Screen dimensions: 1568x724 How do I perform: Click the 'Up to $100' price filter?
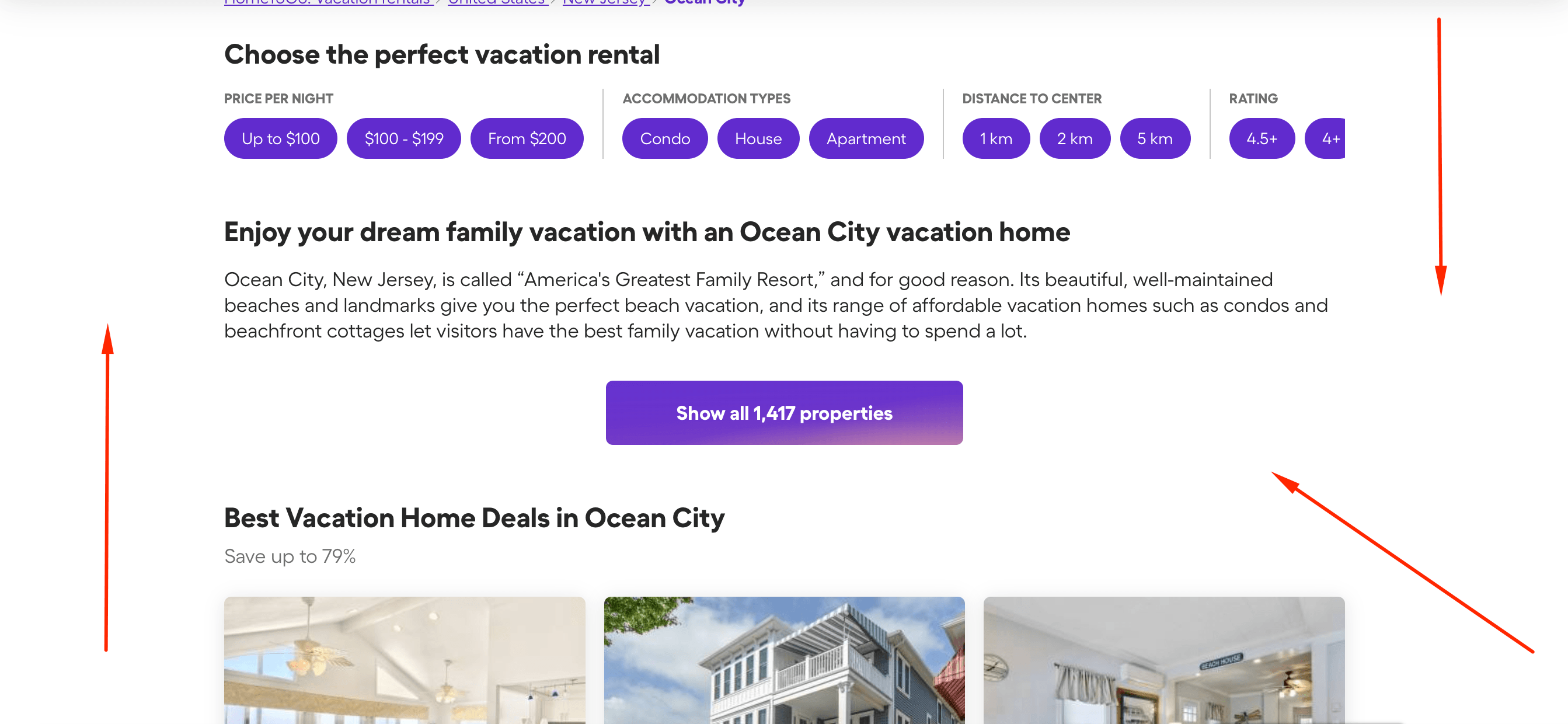click(x=281, y=138)
